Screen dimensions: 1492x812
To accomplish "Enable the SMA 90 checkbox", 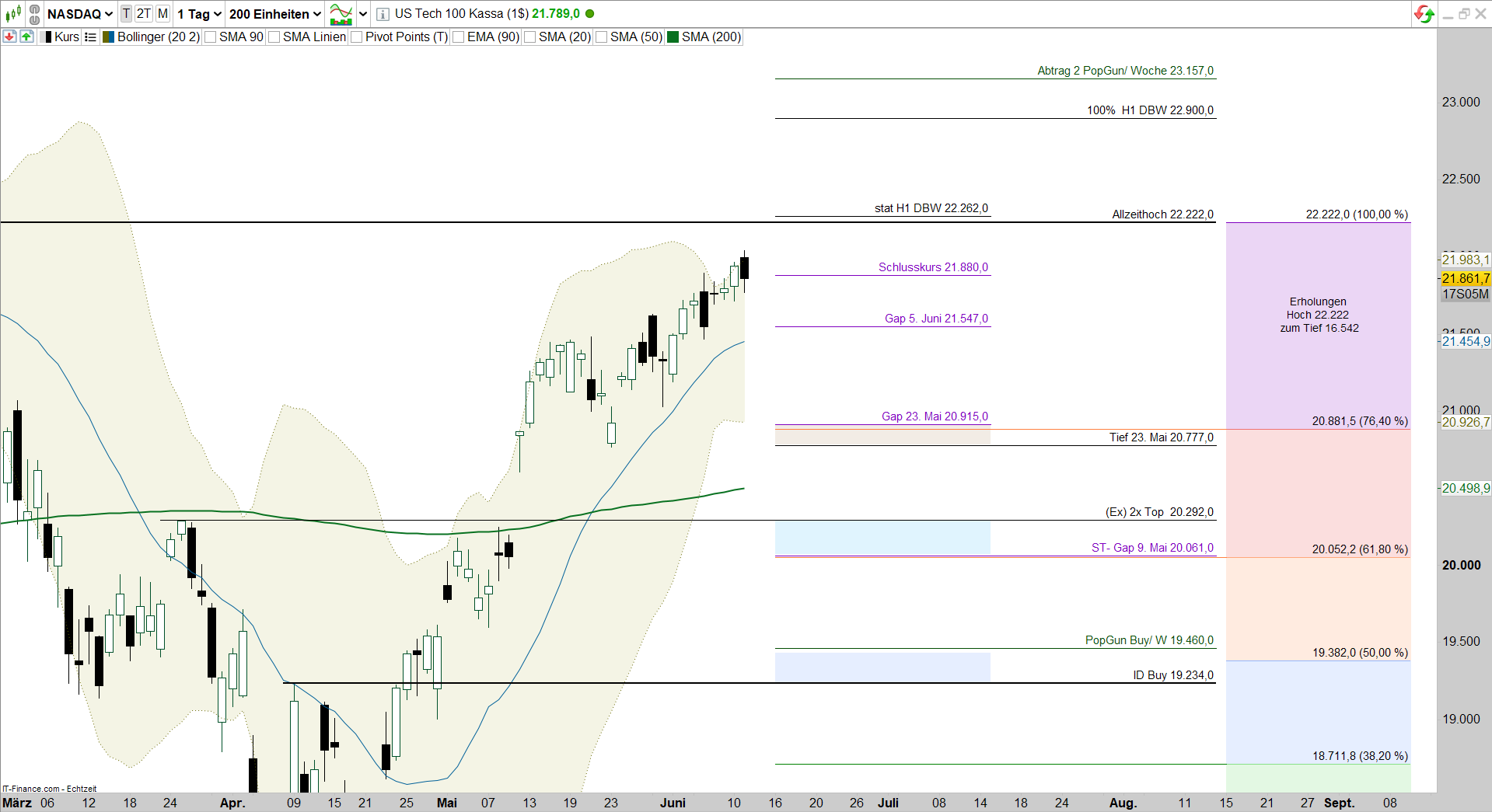I will 211,37.
